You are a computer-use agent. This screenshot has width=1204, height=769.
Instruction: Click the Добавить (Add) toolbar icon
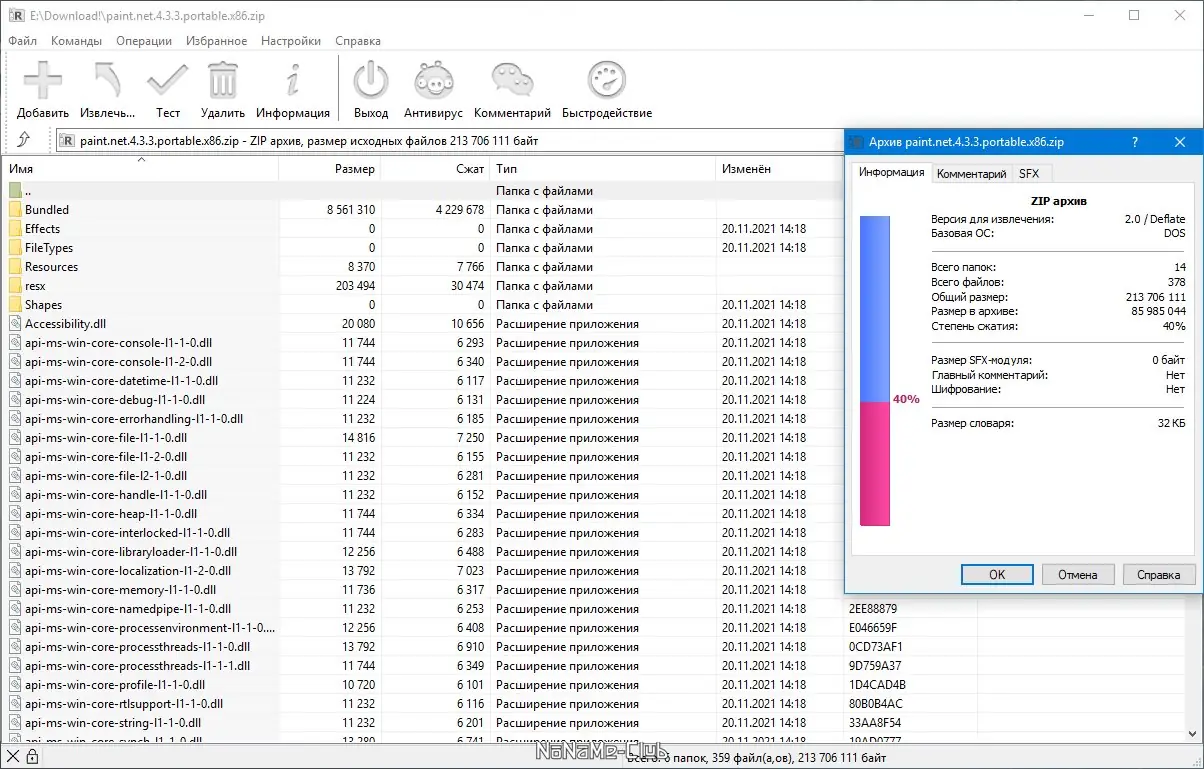click(43, 80)
